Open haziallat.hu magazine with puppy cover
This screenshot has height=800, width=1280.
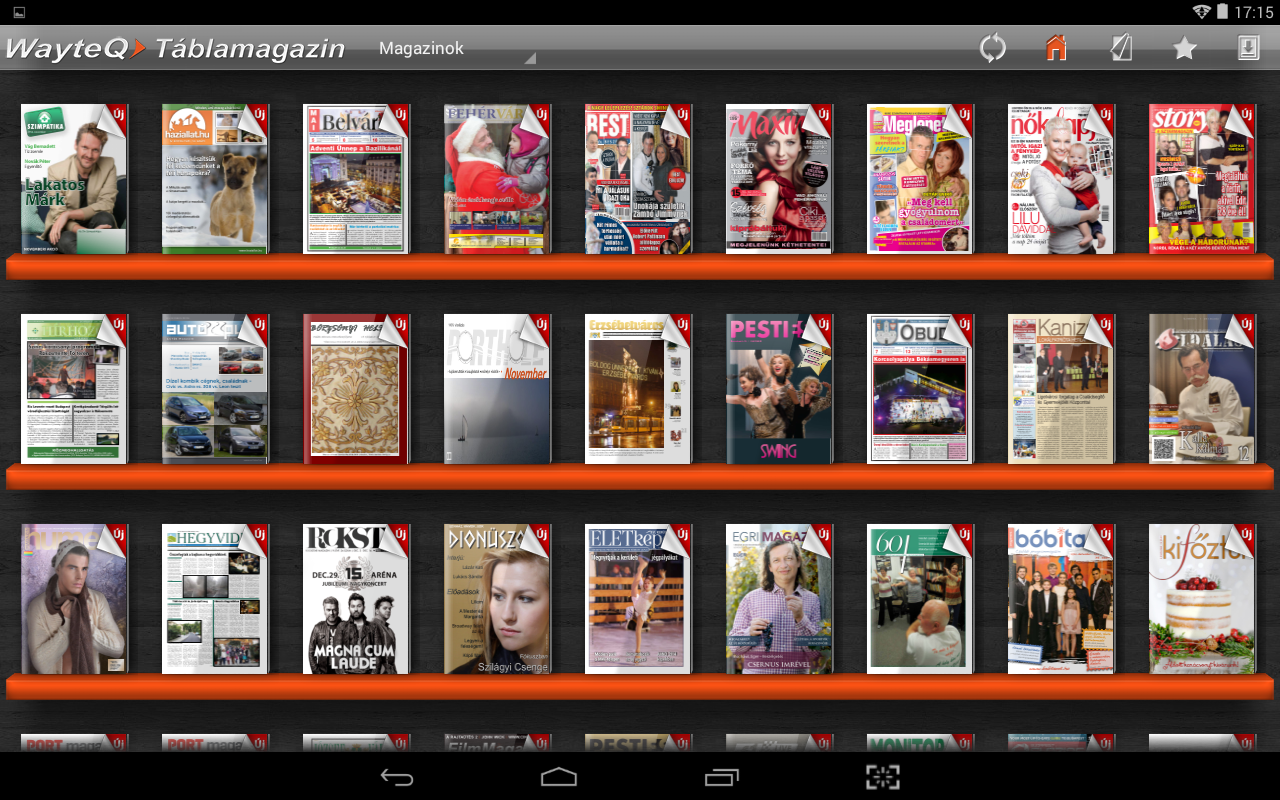(215, 179)
